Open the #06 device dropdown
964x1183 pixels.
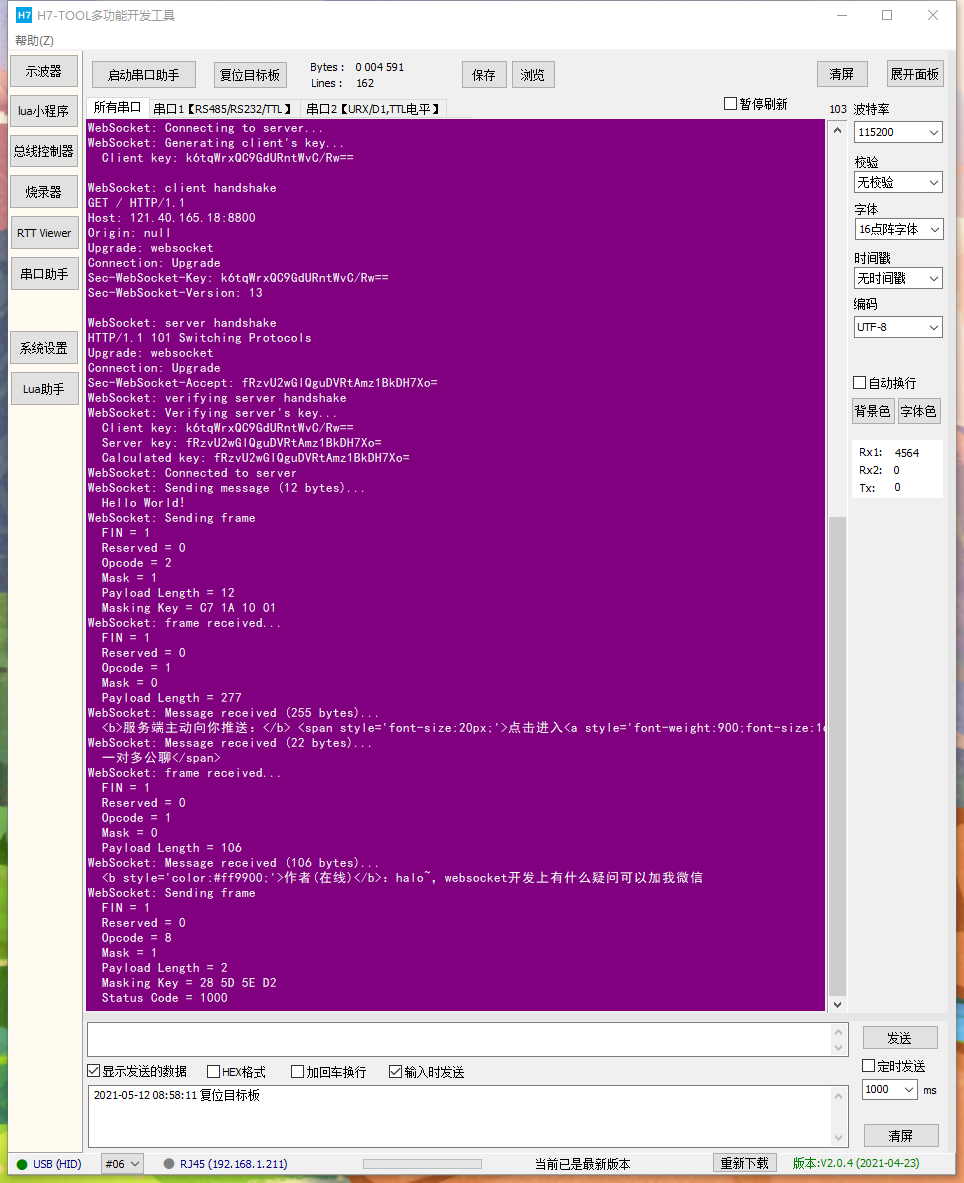coord(122,1164)
